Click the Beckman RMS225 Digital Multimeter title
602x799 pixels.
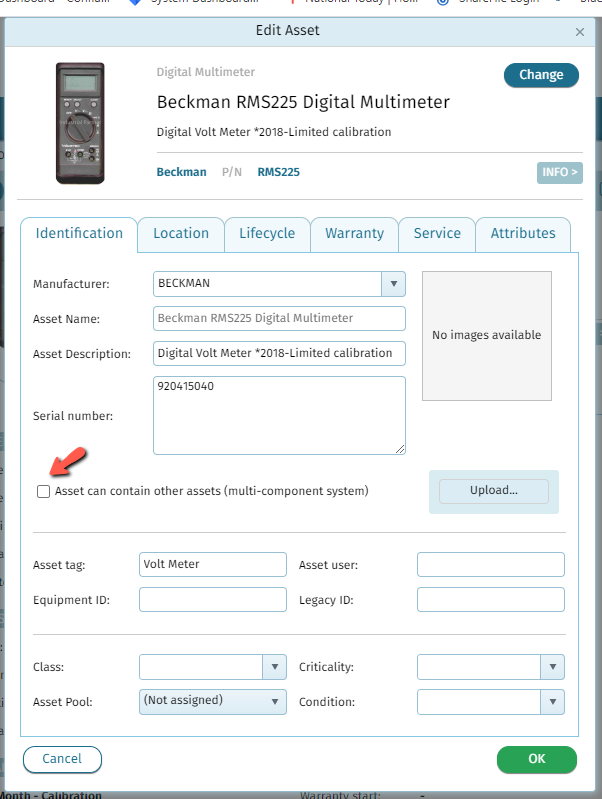point(303,102)
